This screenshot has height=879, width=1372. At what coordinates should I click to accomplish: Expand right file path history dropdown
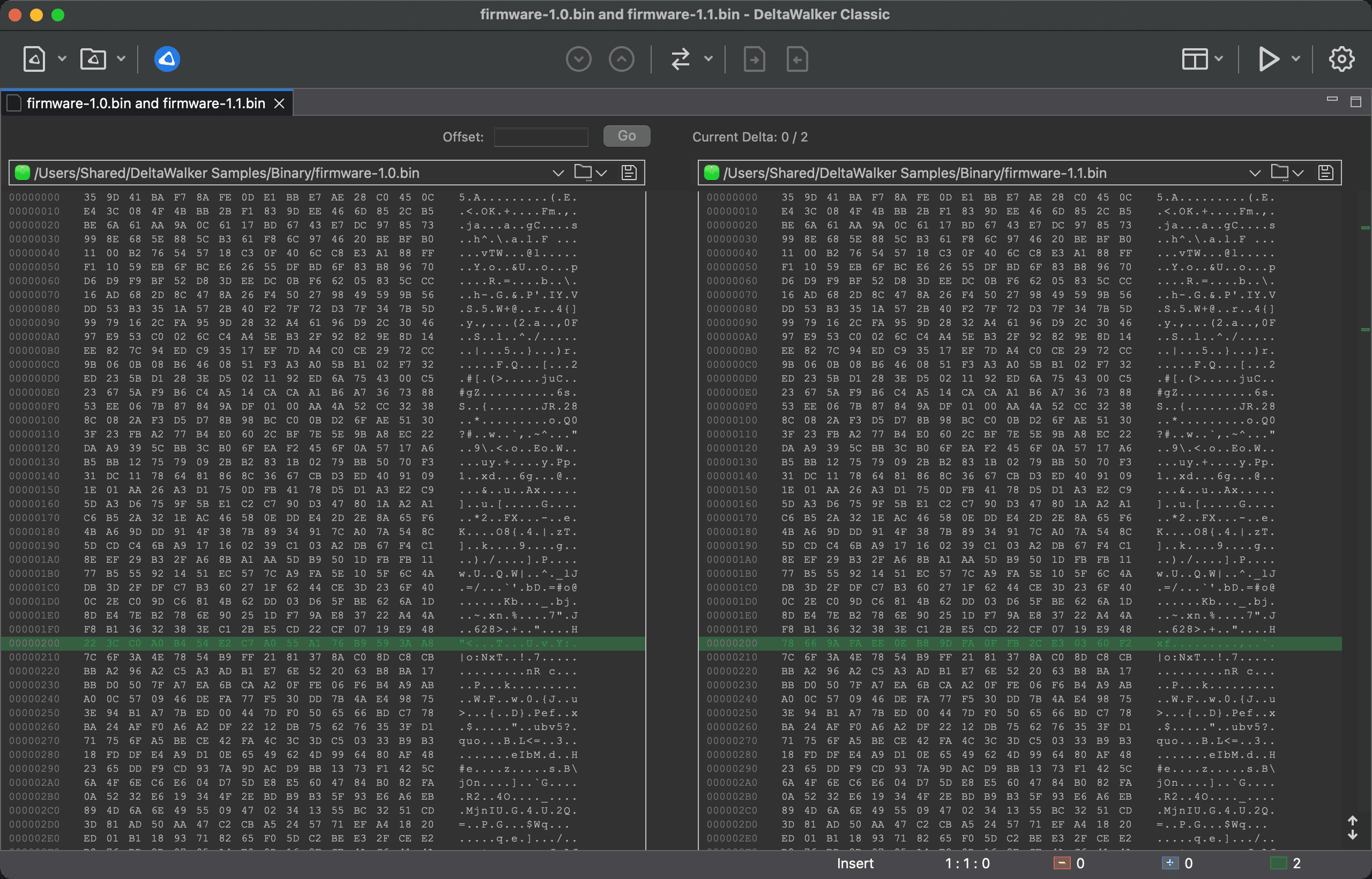[x=1255, y=173]
